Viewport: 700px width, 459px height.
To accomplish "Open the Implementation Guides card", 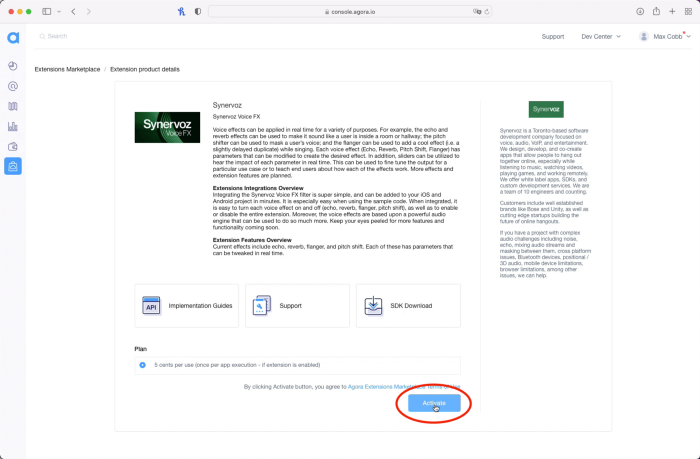I will pyautogui.click(x=187, y=306).
